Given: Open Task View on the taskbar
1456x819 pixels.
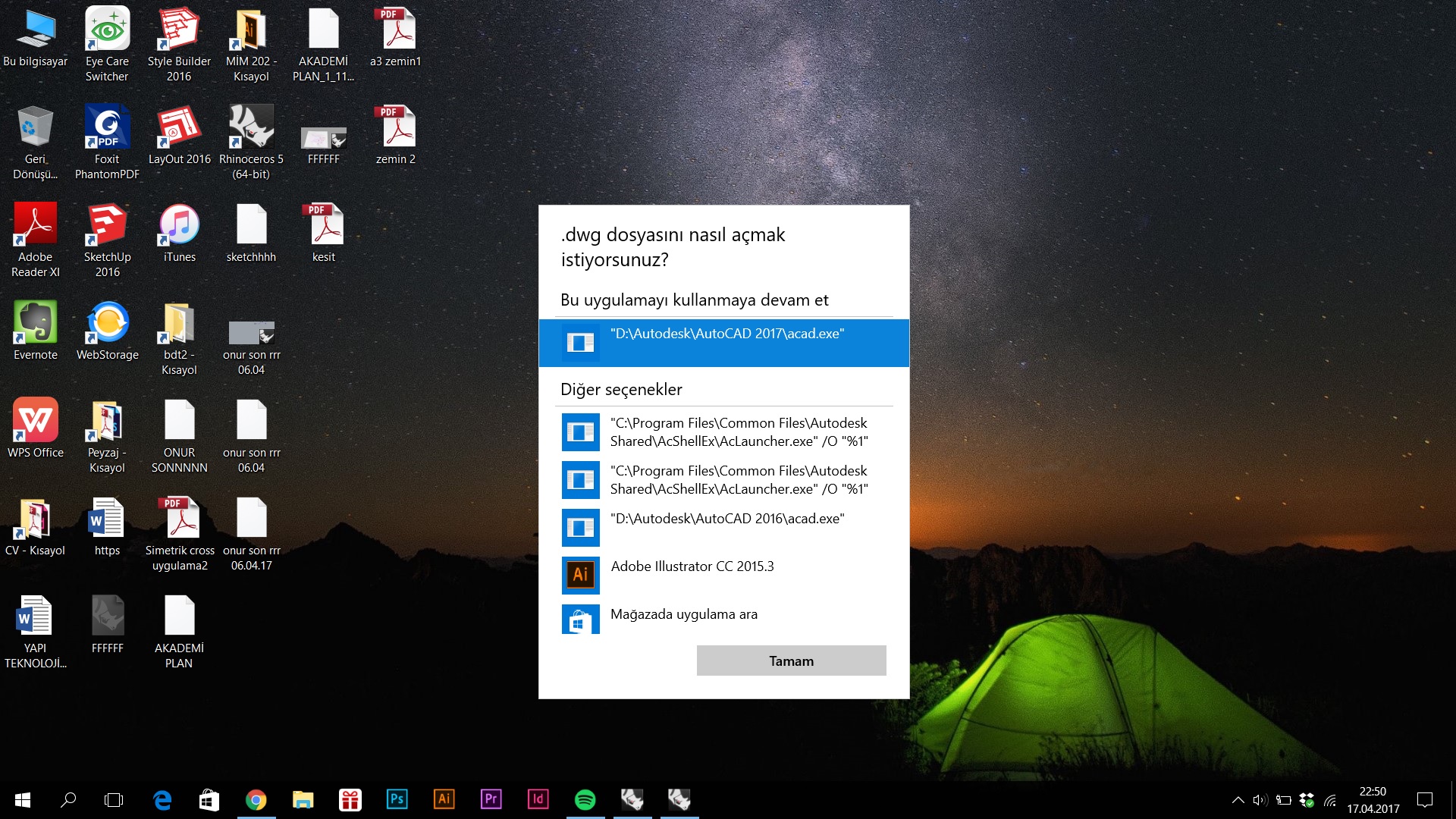Looking at the screenshot, I should (114, 799).
